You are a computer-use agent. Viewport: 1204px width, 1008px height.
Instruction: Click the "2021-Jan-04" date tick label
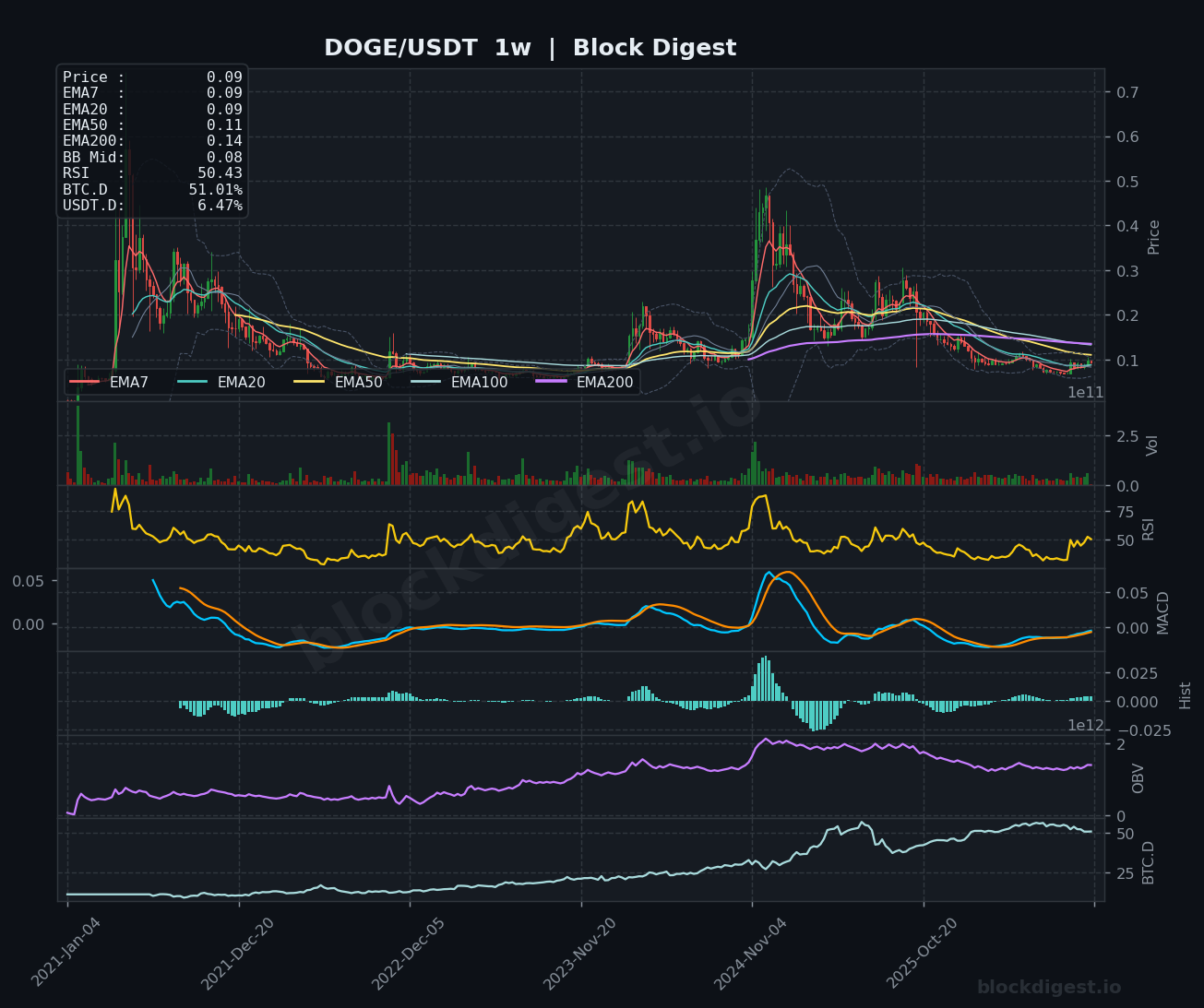[65, 954]
